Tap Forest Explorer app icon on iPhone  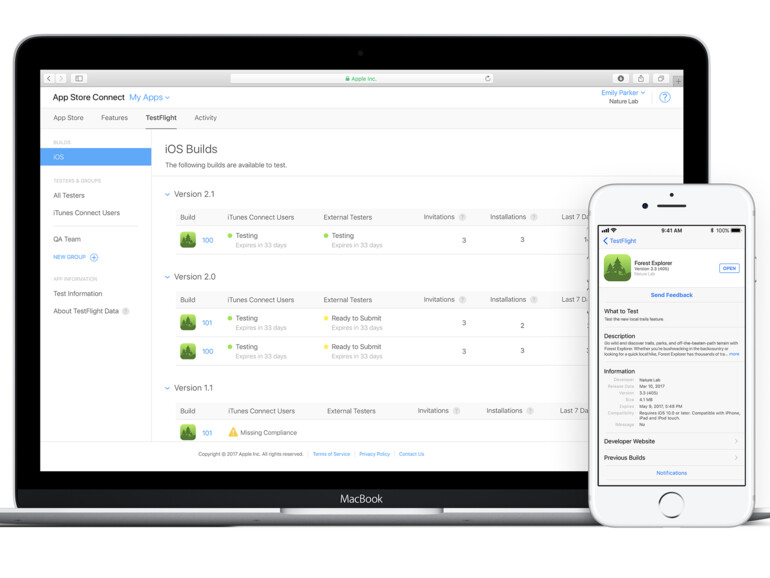pos(617,268)
